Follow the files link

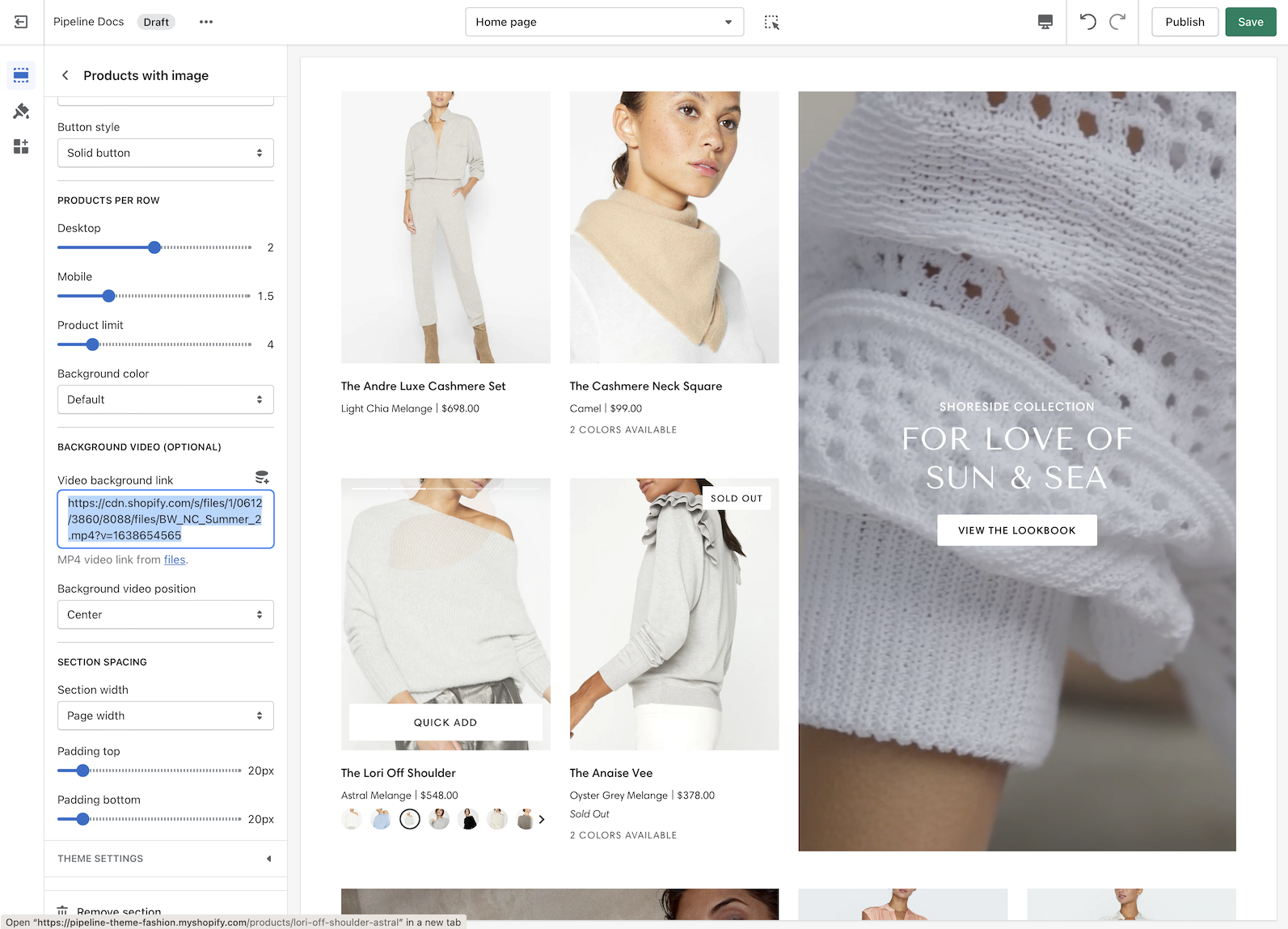click(175, 560)
